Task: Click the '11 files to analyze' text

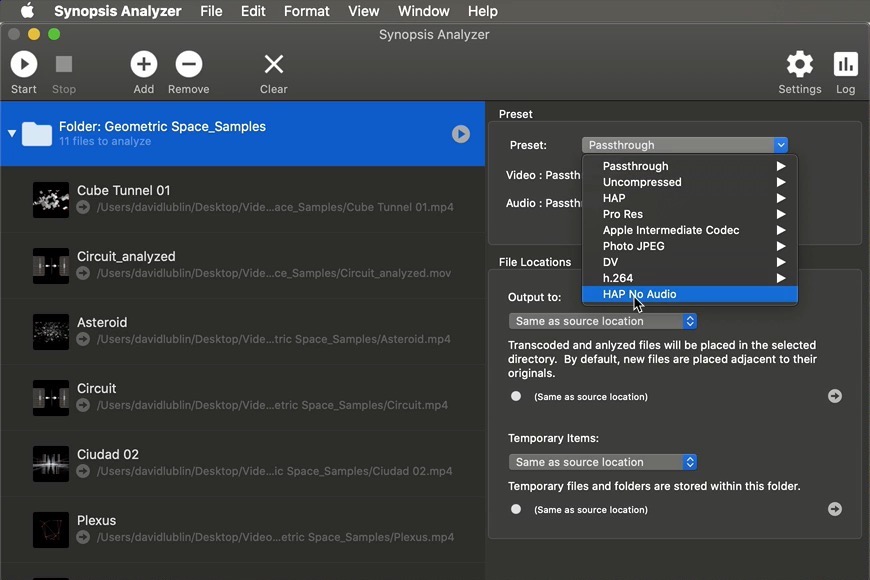Action: (105, 142)
